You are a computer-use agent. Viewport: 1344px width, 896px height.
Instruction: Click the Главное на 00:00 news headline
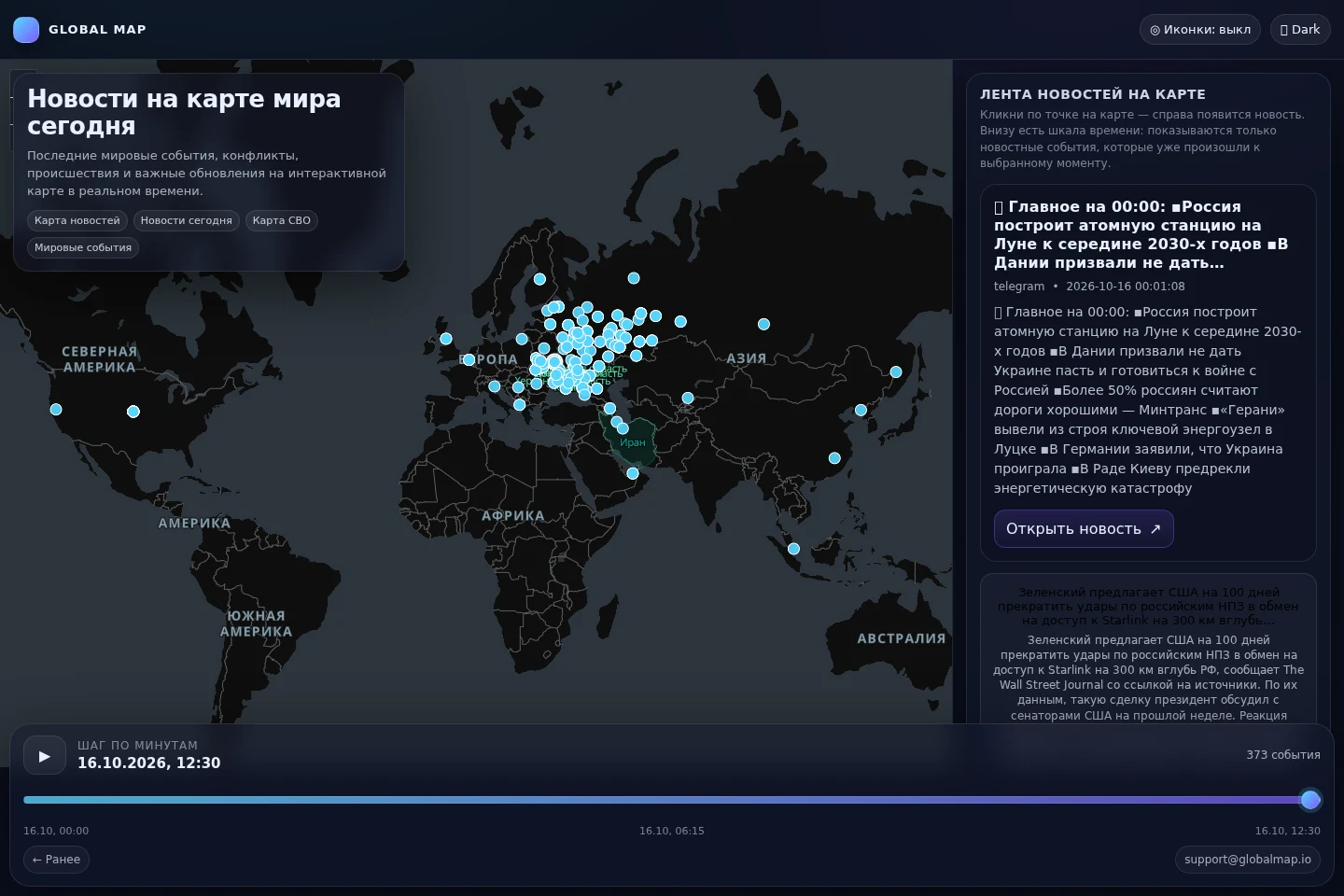1141,234
